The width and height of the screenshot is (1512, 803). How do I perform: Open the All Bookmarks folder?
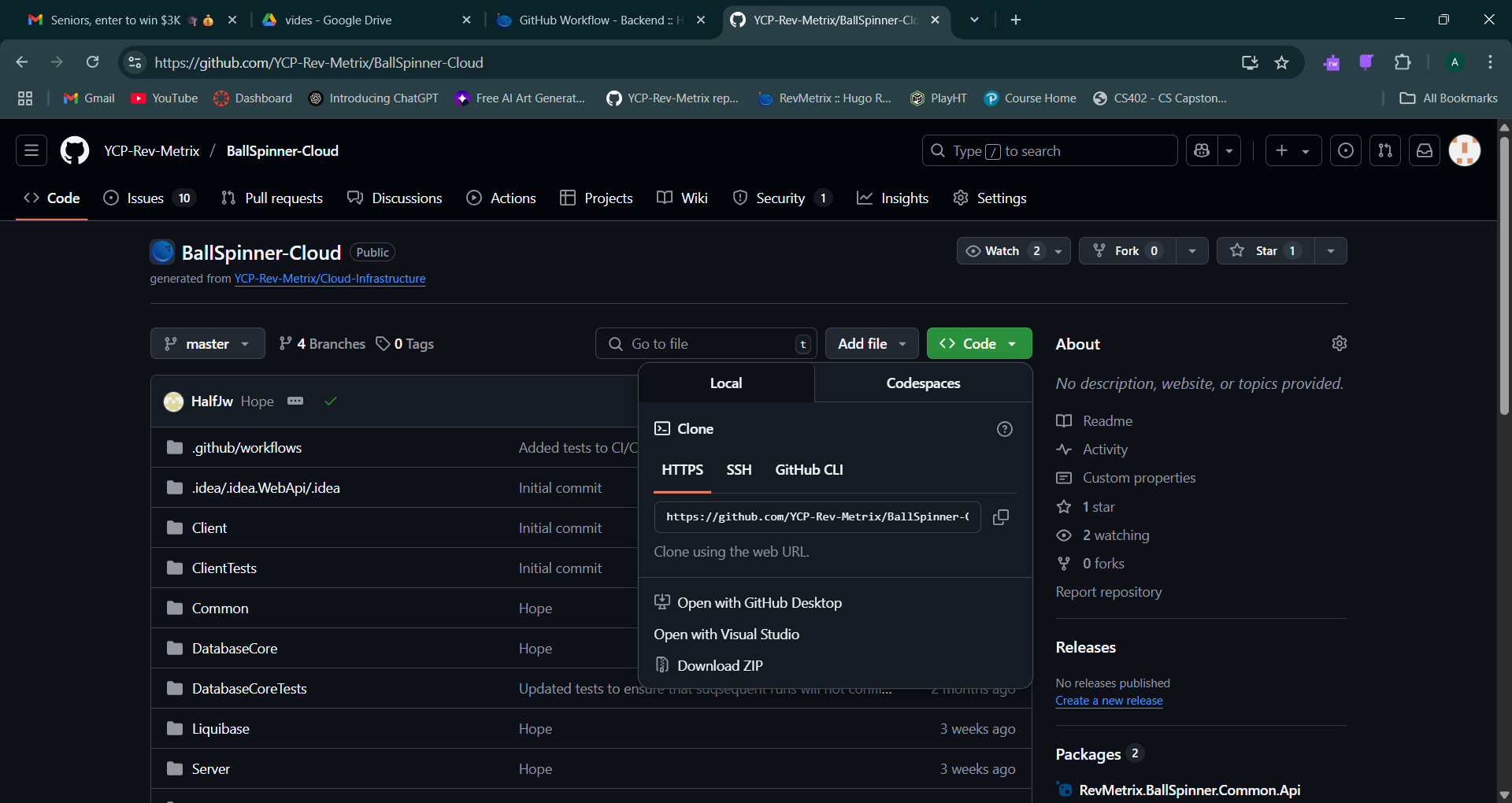(1448, 98)
